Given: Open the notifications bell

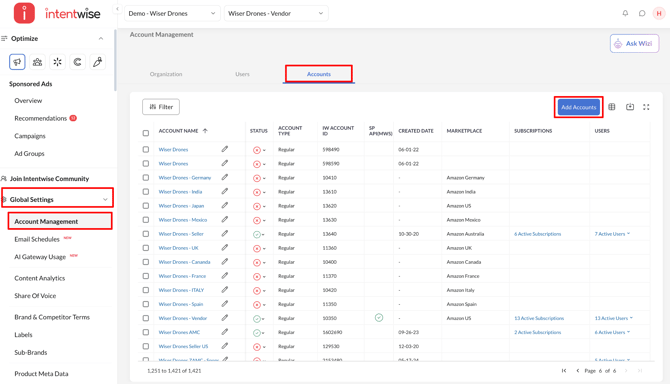Looking at the screenshot, I should [625, 13].
